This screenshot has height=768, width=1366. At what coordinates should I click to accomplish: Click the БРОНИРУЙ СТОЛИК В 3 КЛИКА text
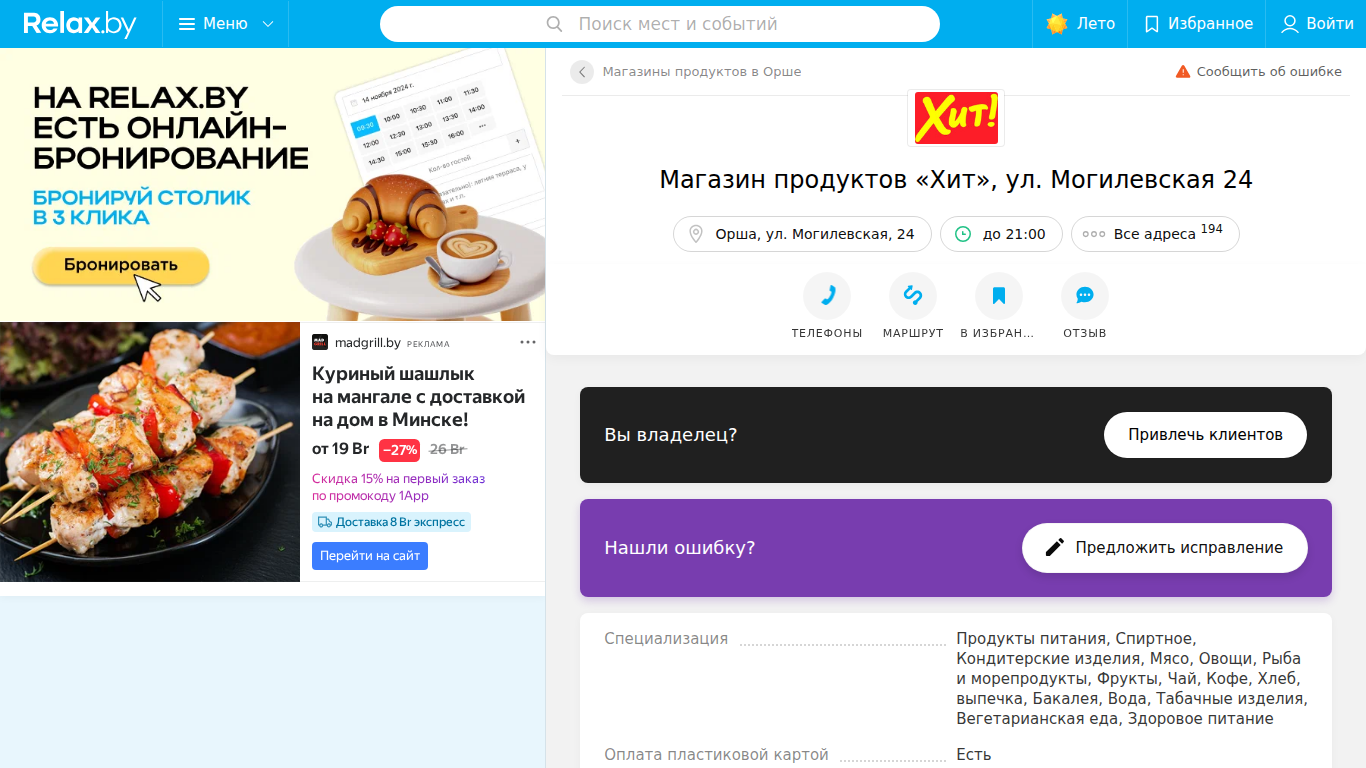pyautogui.click(x=141, y=207)
